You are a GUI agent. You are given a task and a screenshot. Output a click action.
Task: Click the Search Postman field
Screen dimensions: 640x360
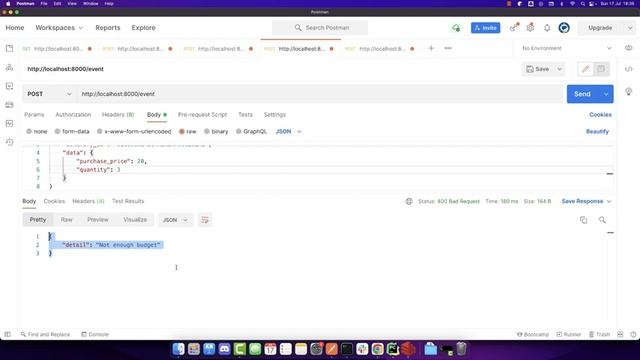point(320,28)
